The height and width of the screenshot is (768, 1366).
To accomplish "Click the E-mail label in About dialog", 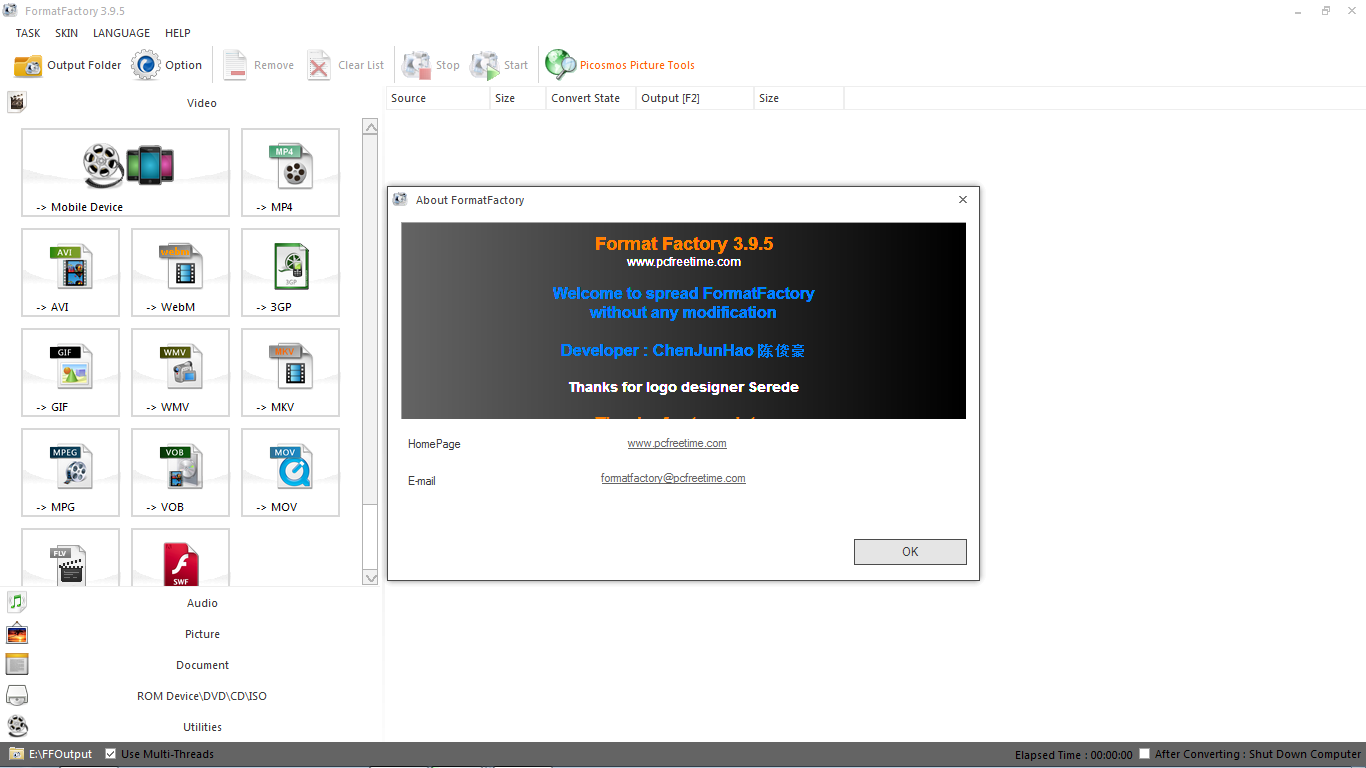I will tap(422, 481).
